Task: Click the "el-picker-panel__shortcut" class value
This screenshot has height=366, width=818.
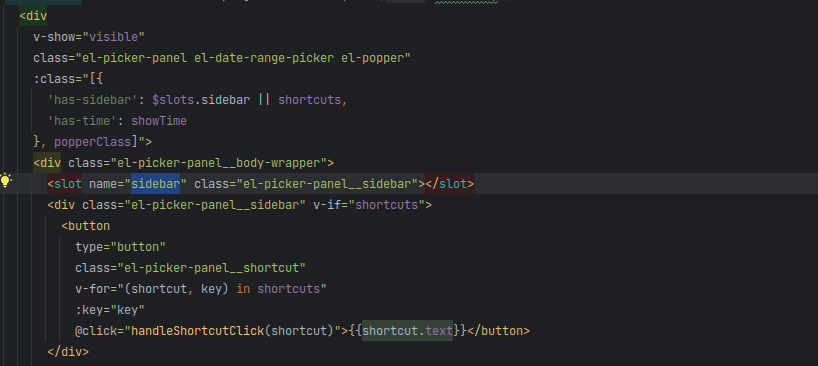Action: (x=211, y=268)
